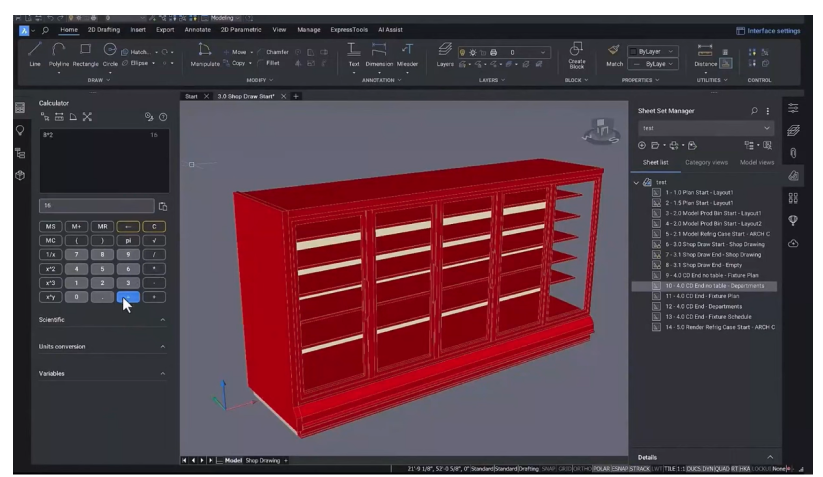Select the Line drawing tool
The height and width of the screenshot is (477, 823).
(36, 50)
